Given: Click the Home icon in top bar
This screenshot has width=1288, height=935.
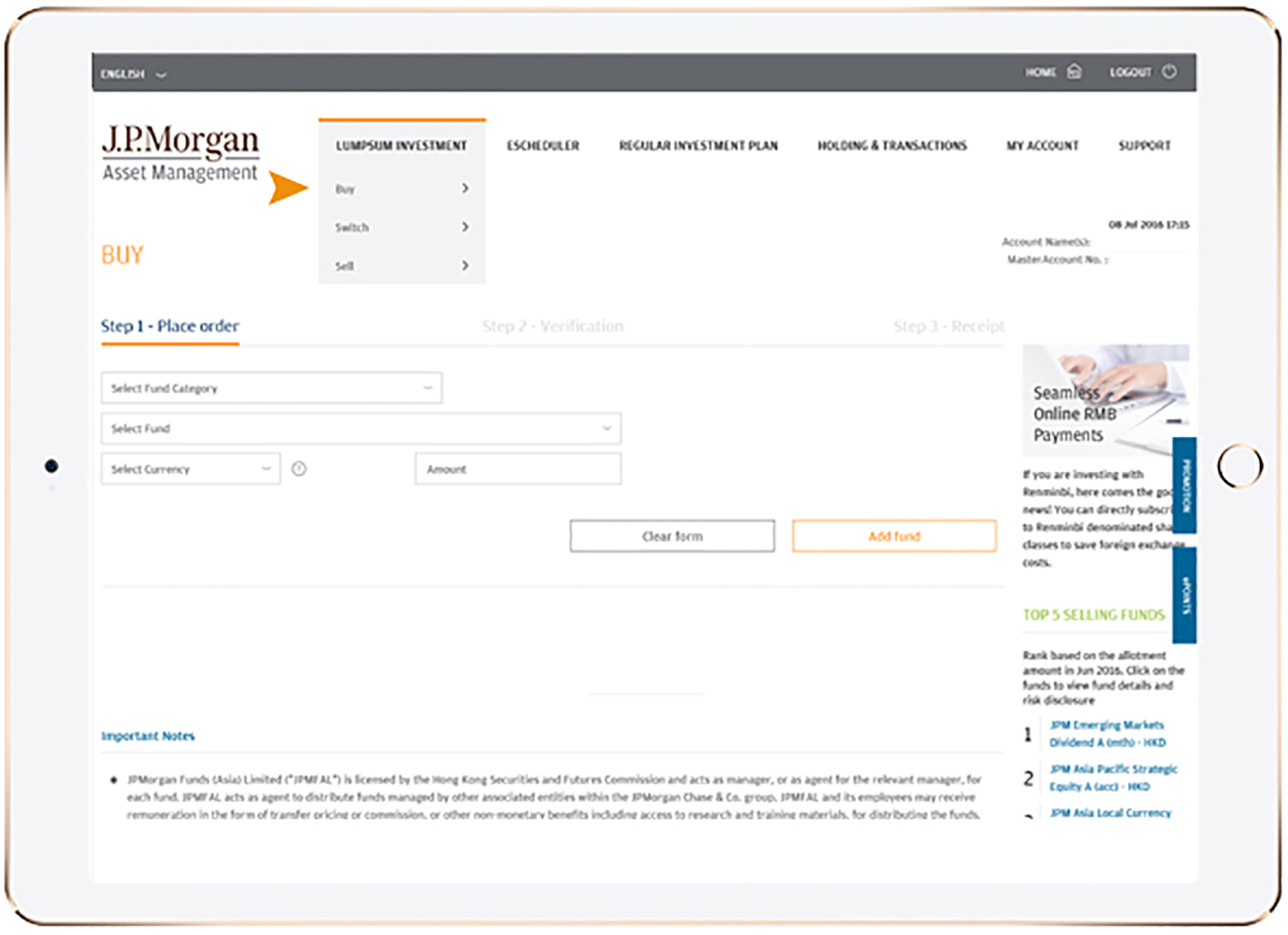Looking at the screenshot, I should 1074,72.
